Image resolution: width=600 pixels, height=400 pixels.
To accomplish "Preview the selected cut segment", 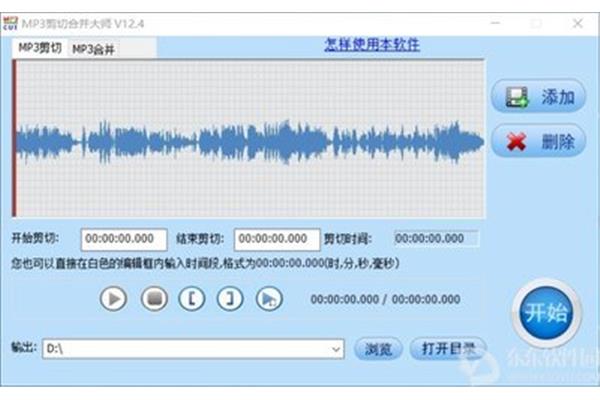I will coord(269,299).
